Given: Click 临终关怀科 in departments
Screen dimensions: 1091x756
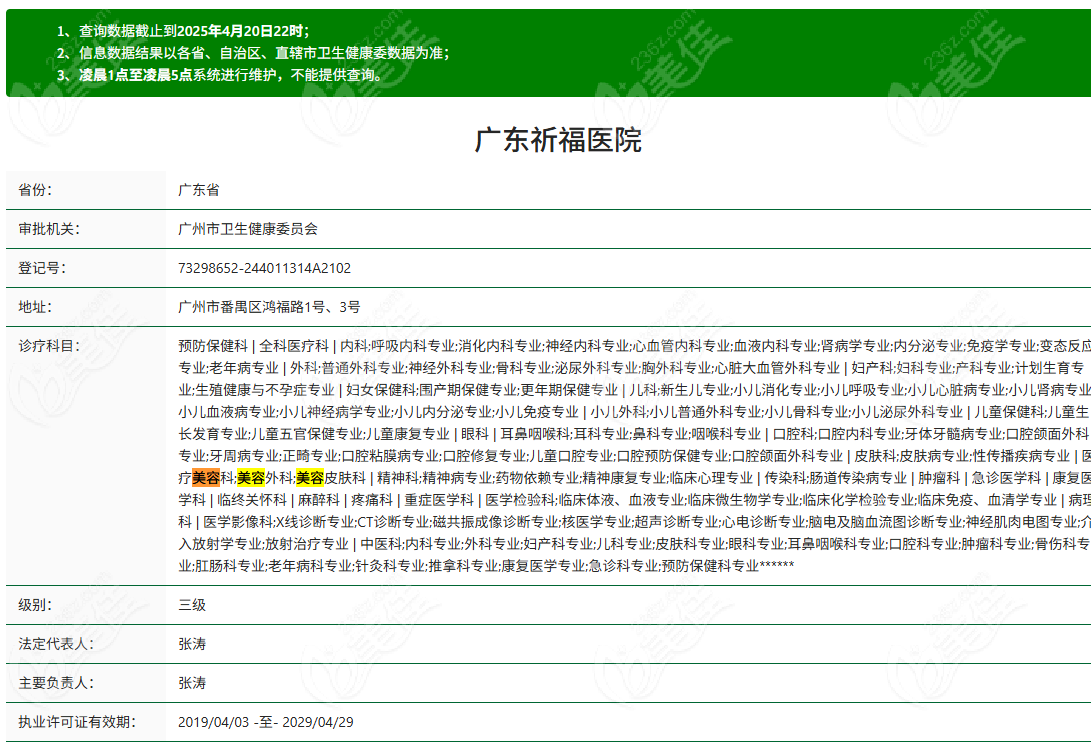Looking at the screenshot, I should 252,500.
